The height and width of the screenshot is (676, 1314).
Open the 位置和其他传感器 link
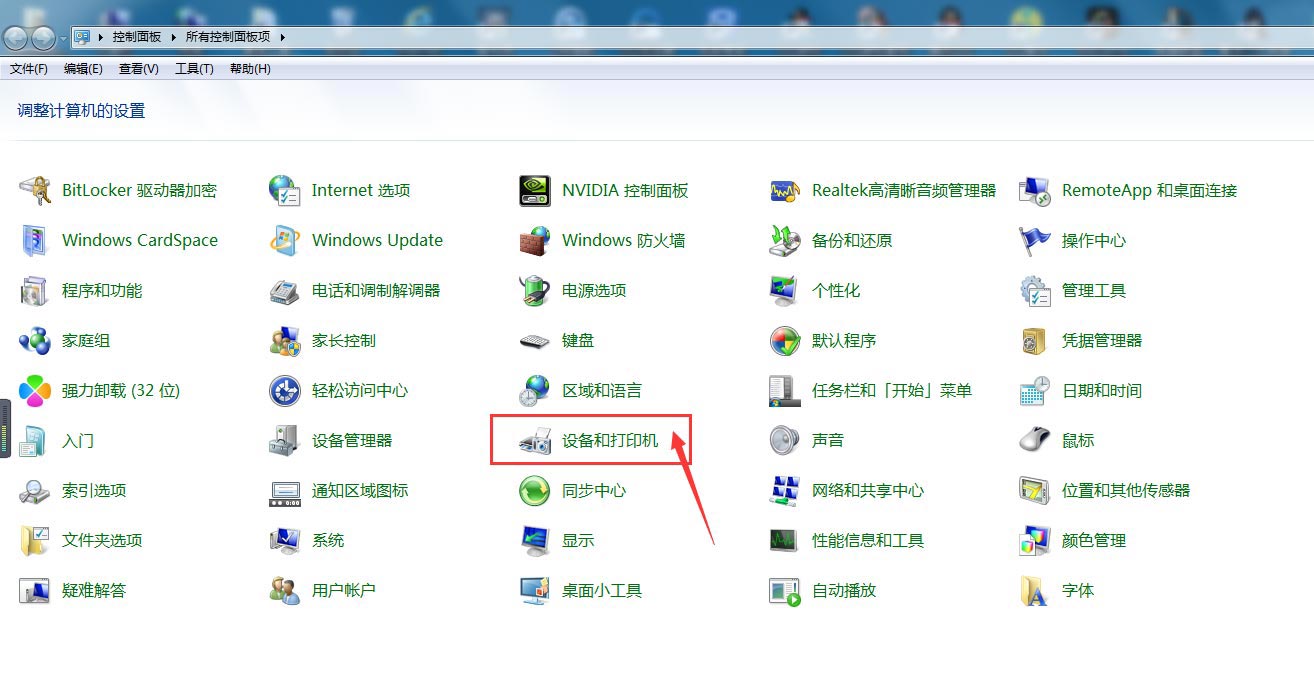point(1126,490)
